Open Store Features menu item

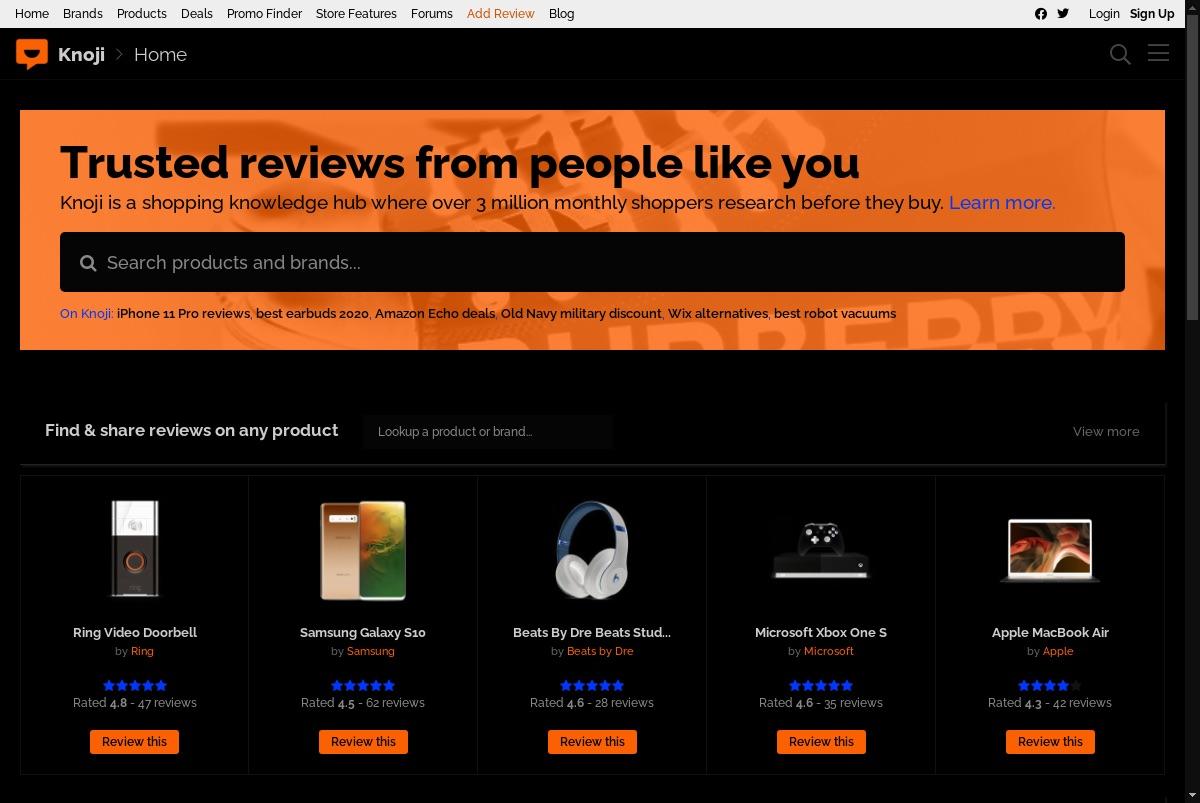[356, 14]
